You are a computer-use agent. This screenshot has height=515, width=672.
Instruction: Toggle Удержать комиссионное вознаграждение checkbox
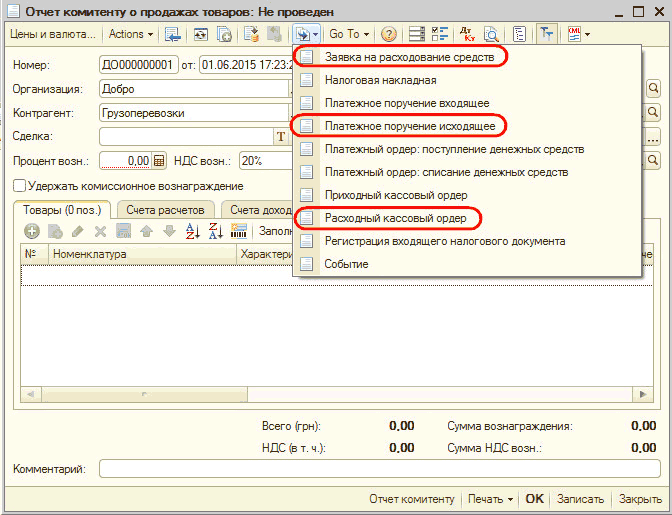click(20, 186)
